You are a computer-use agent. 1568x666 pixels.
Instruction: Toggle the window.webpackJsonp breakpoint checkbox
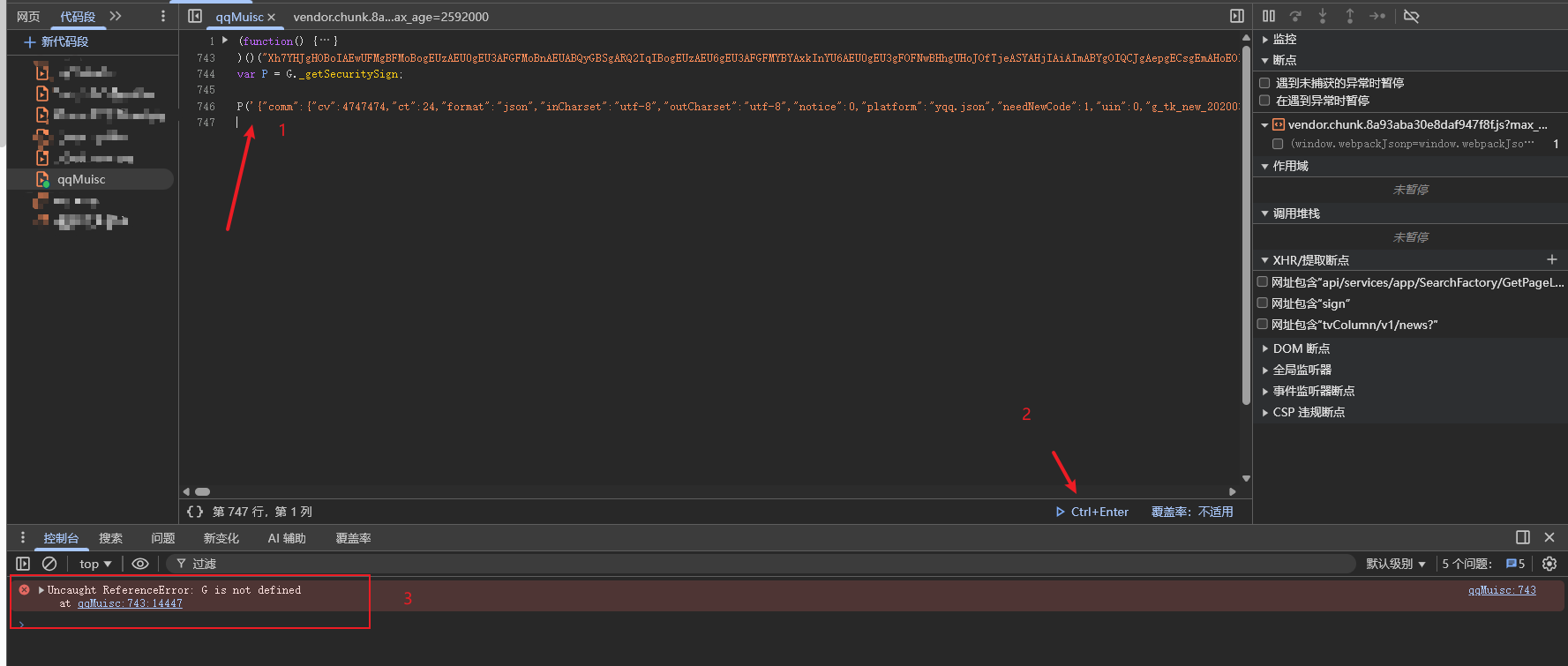click(1278, 144)
